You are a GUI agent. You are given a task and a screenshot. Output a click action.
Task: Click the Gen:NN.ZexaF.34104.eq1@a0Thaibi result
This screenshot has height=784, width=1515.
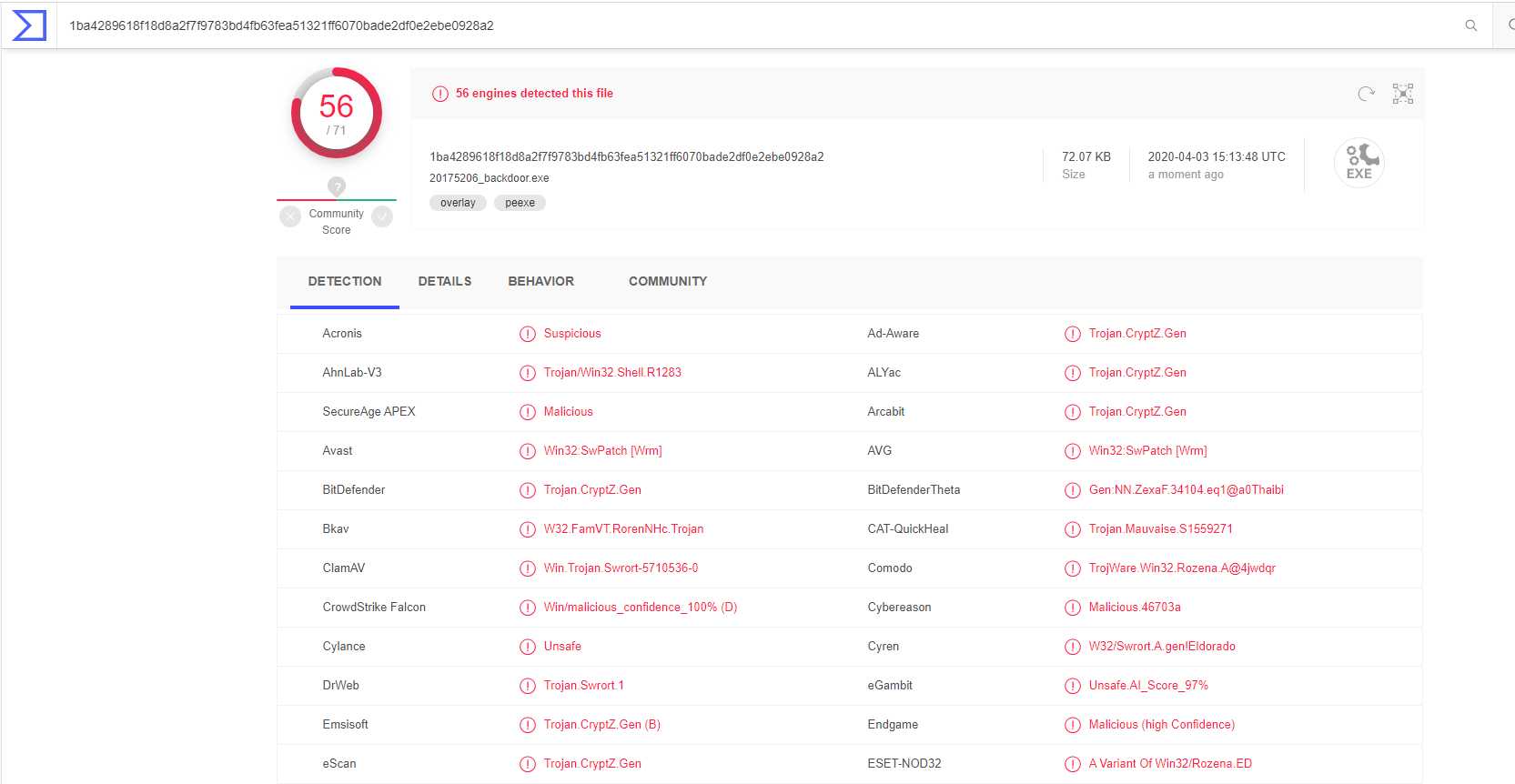tap(1187, 489)
